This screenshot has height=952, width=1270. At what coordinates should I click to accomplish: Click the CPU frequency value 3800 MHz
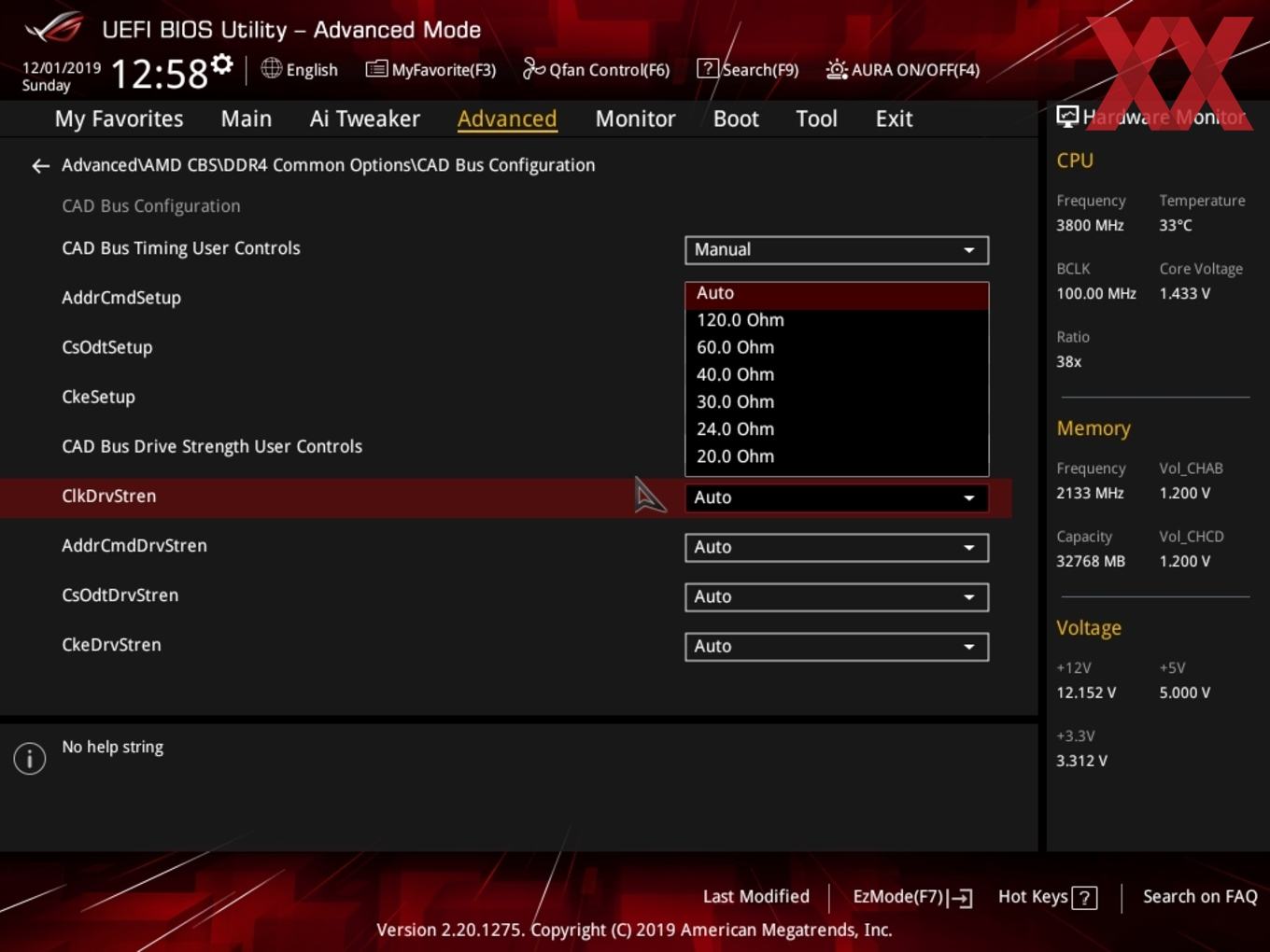coord(1090,225)
